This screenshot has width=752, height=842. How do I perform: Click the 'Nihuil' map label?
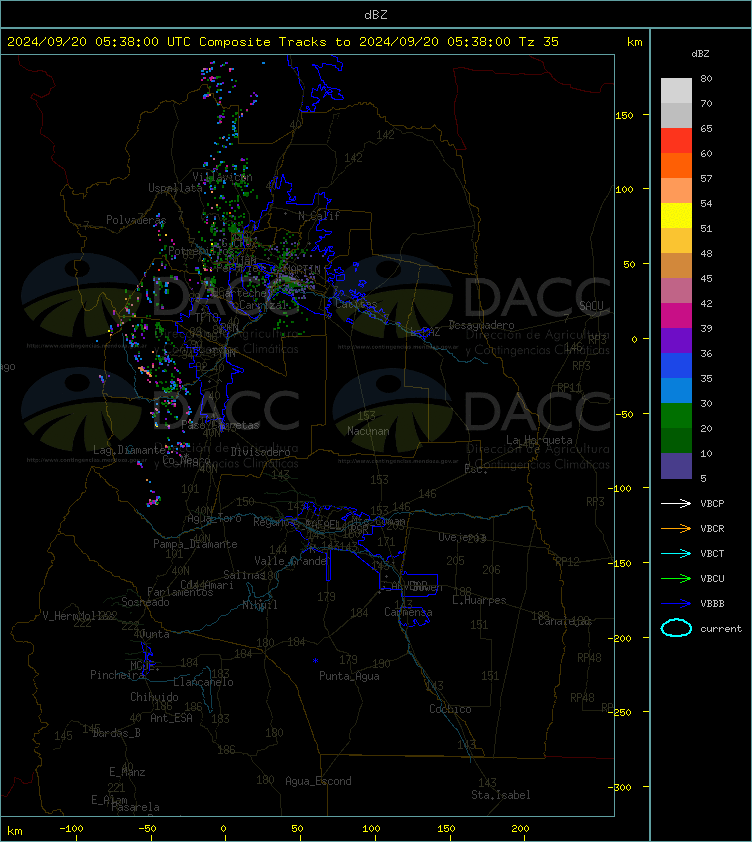click(260, 605)
